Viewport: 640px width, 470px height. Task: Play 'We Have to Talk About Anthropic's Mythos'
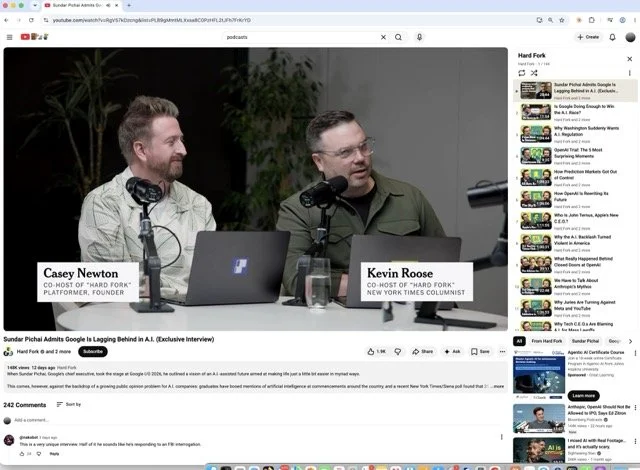pyautogui.click(x=576, y=286)
